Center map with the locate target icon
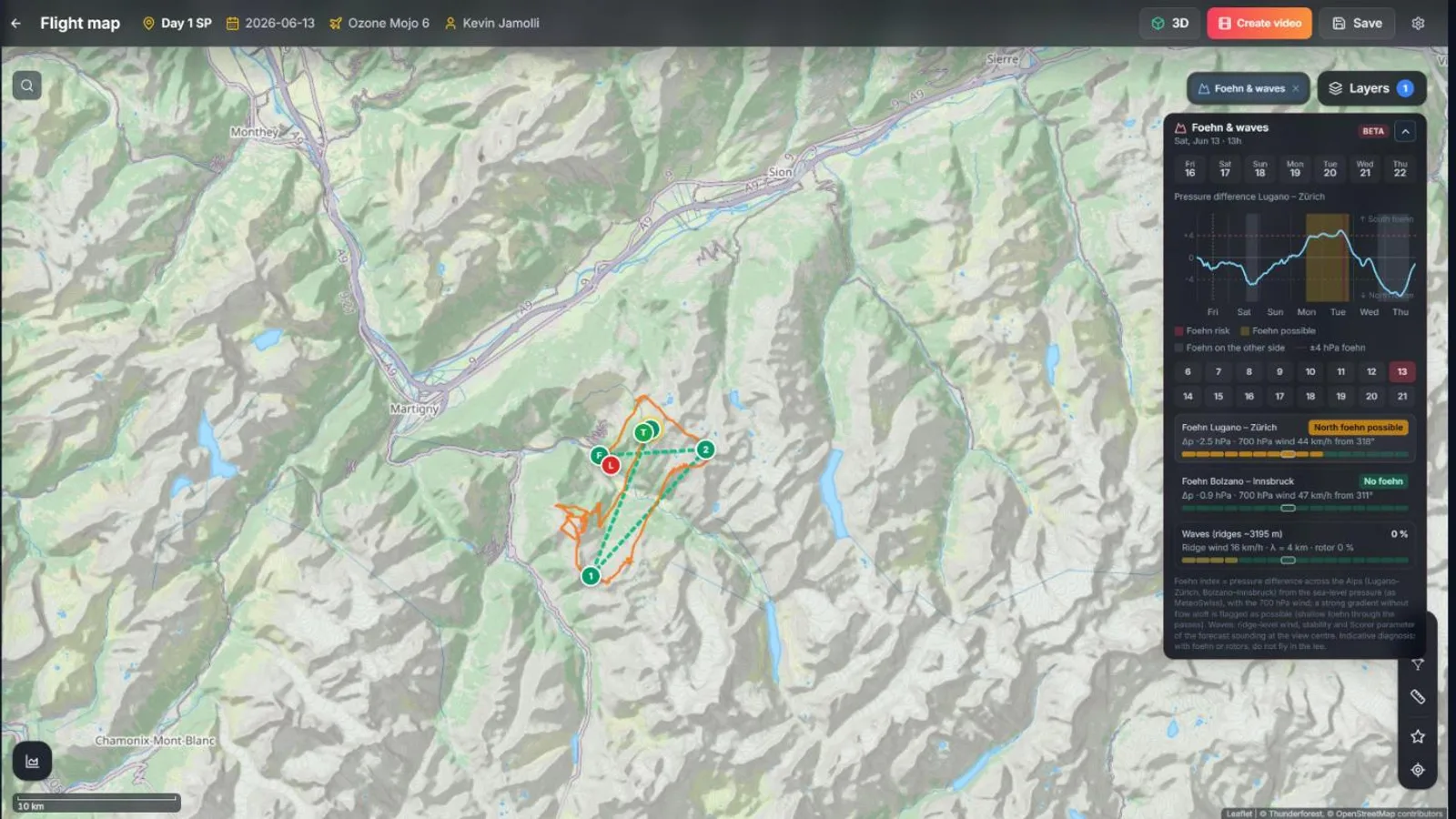The height and width of the screenshot is (819, 1456). tap(1418, 770)
